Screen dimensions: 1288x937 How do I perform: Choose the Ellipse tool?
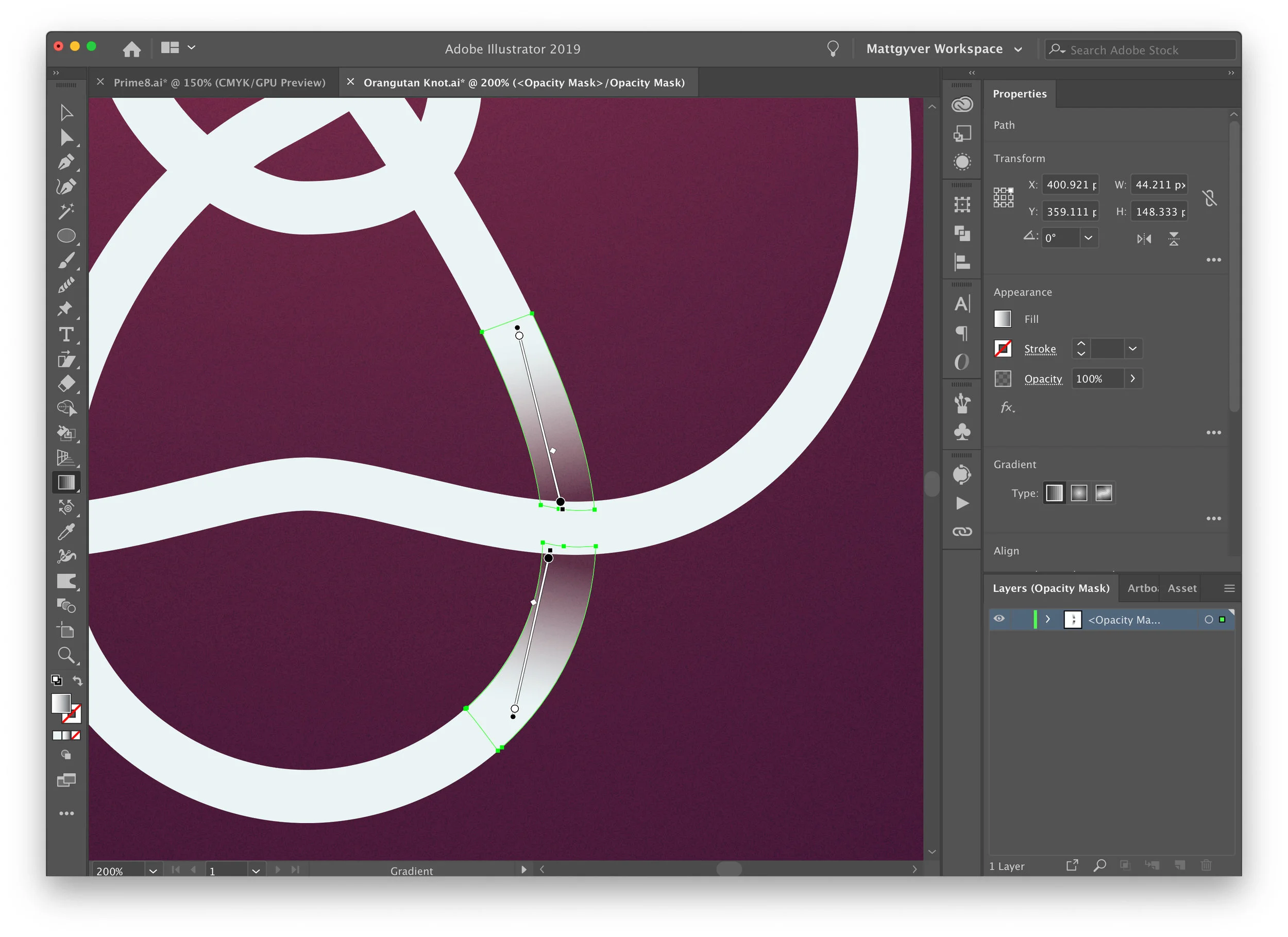(66, 236)
